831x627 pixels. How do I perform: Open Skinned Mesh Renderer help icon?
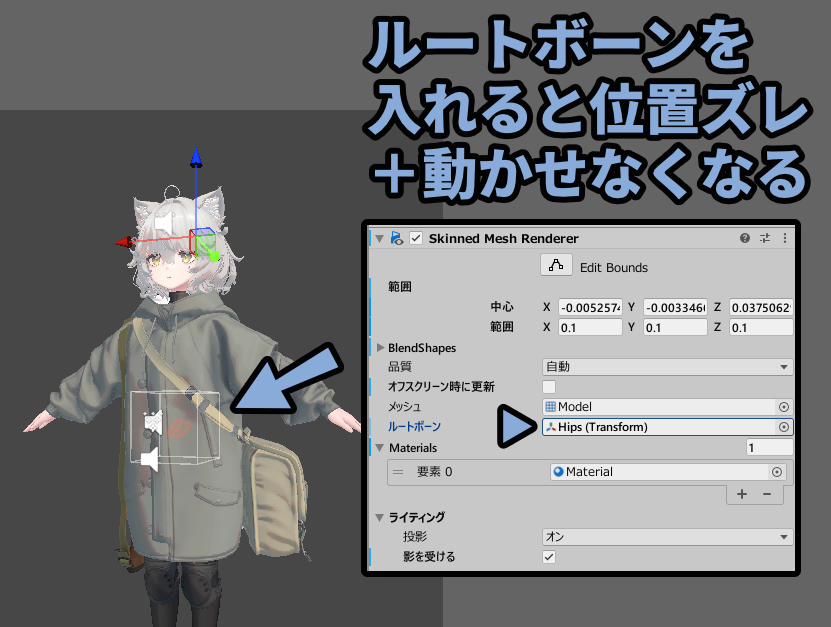pyautogui.click(x=745, y=238)
